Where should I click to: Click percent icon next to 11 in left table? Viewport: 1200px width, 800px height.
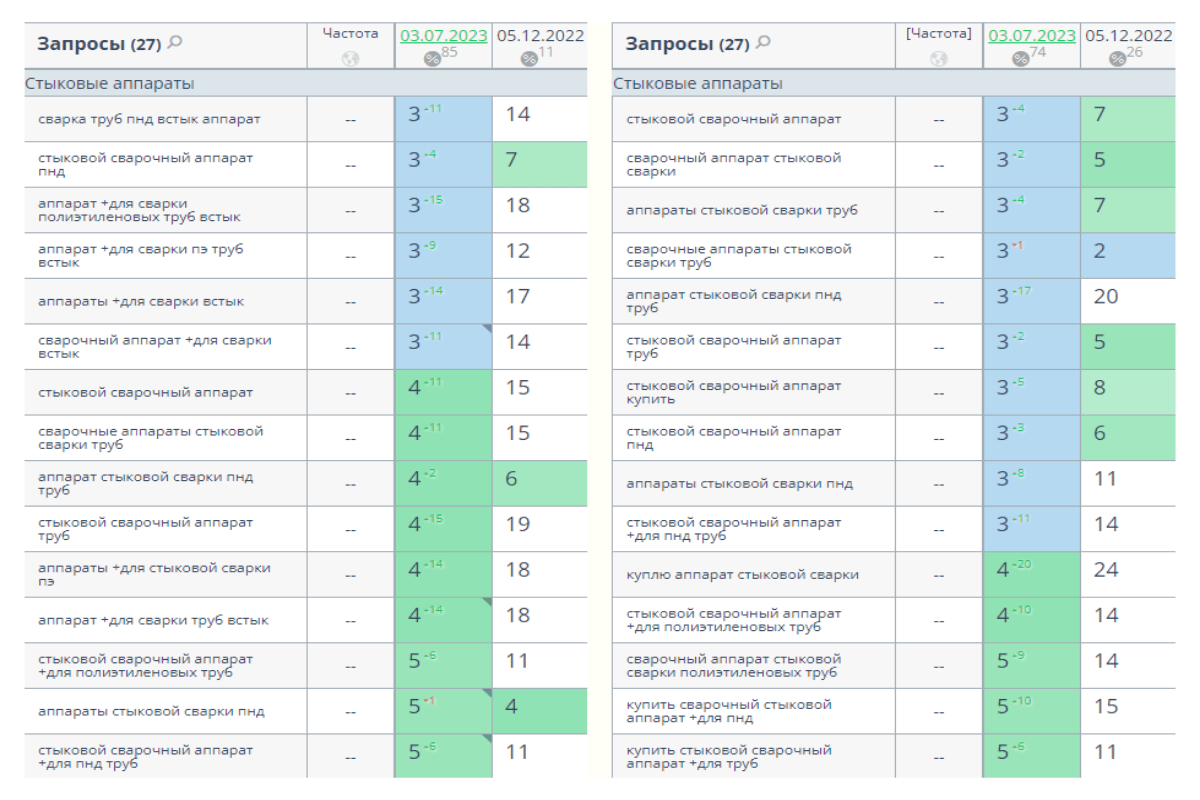(x=530, y=59)
